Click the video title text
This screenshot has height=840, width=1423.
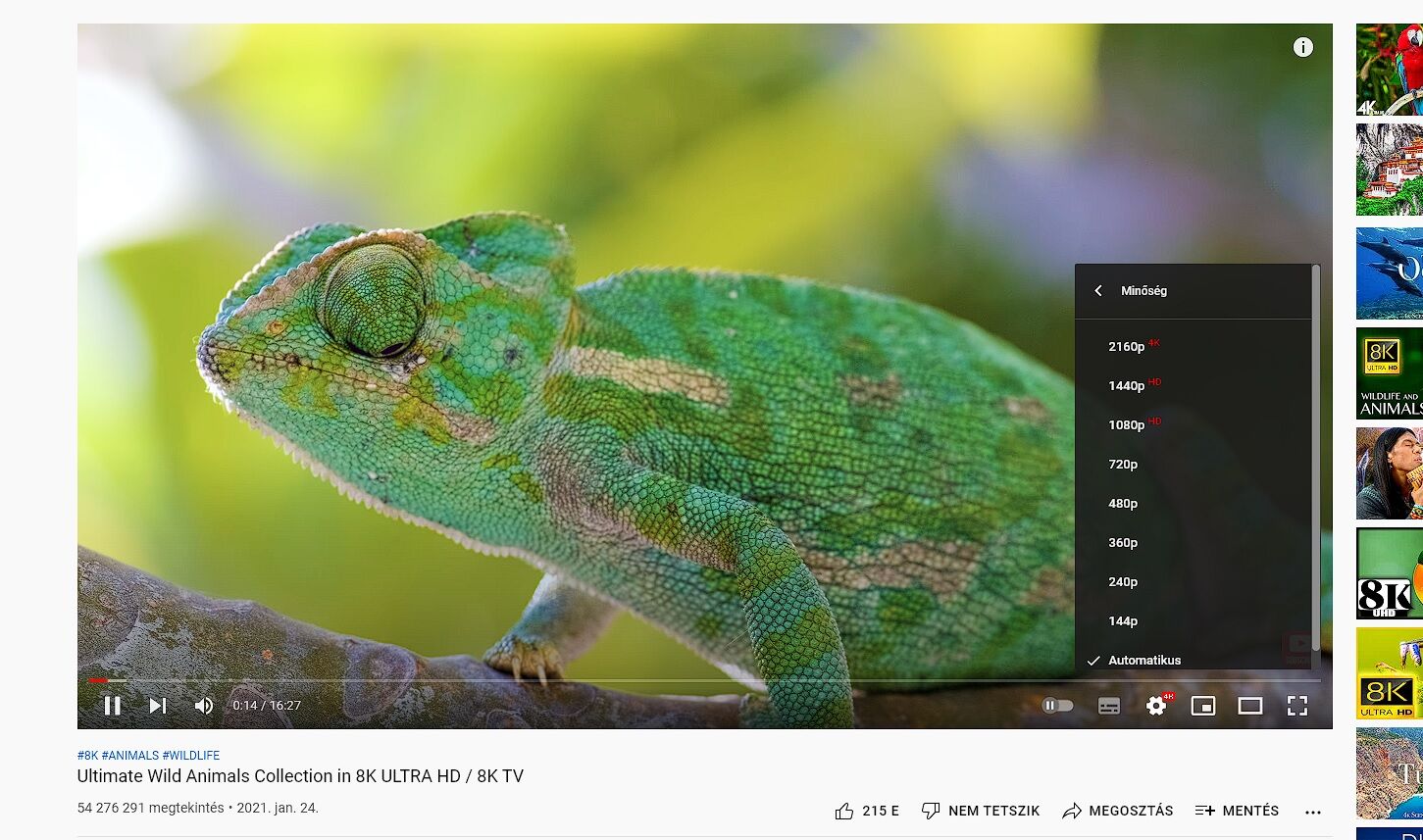tap(300, 776)
